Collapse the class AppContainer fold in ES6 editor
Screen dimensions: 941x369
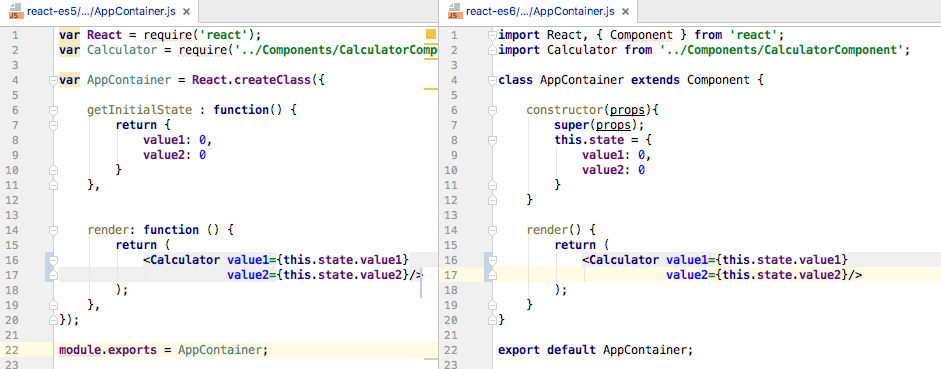[493, 80]
